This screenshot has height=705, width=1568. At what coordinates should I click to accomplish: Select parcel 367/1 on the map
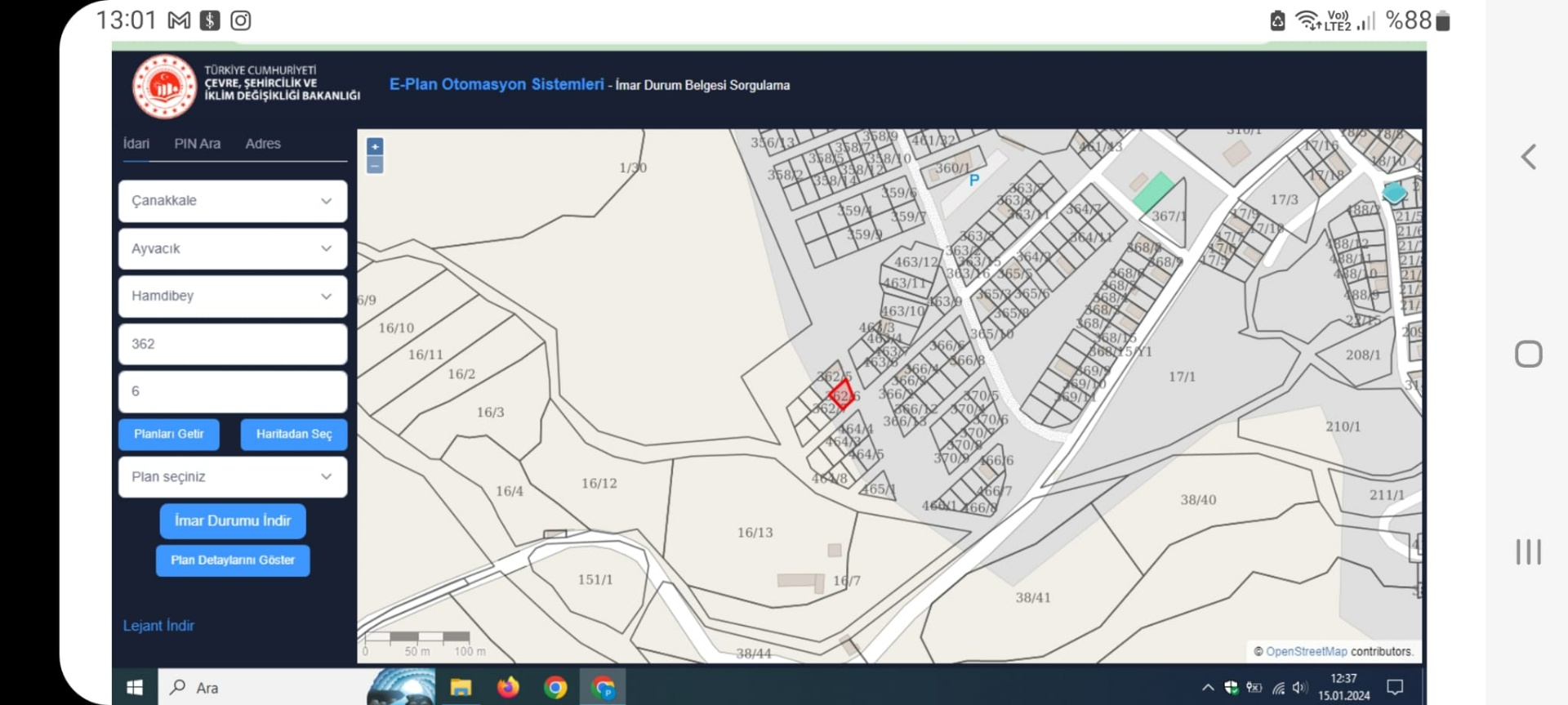(1169, 216)
